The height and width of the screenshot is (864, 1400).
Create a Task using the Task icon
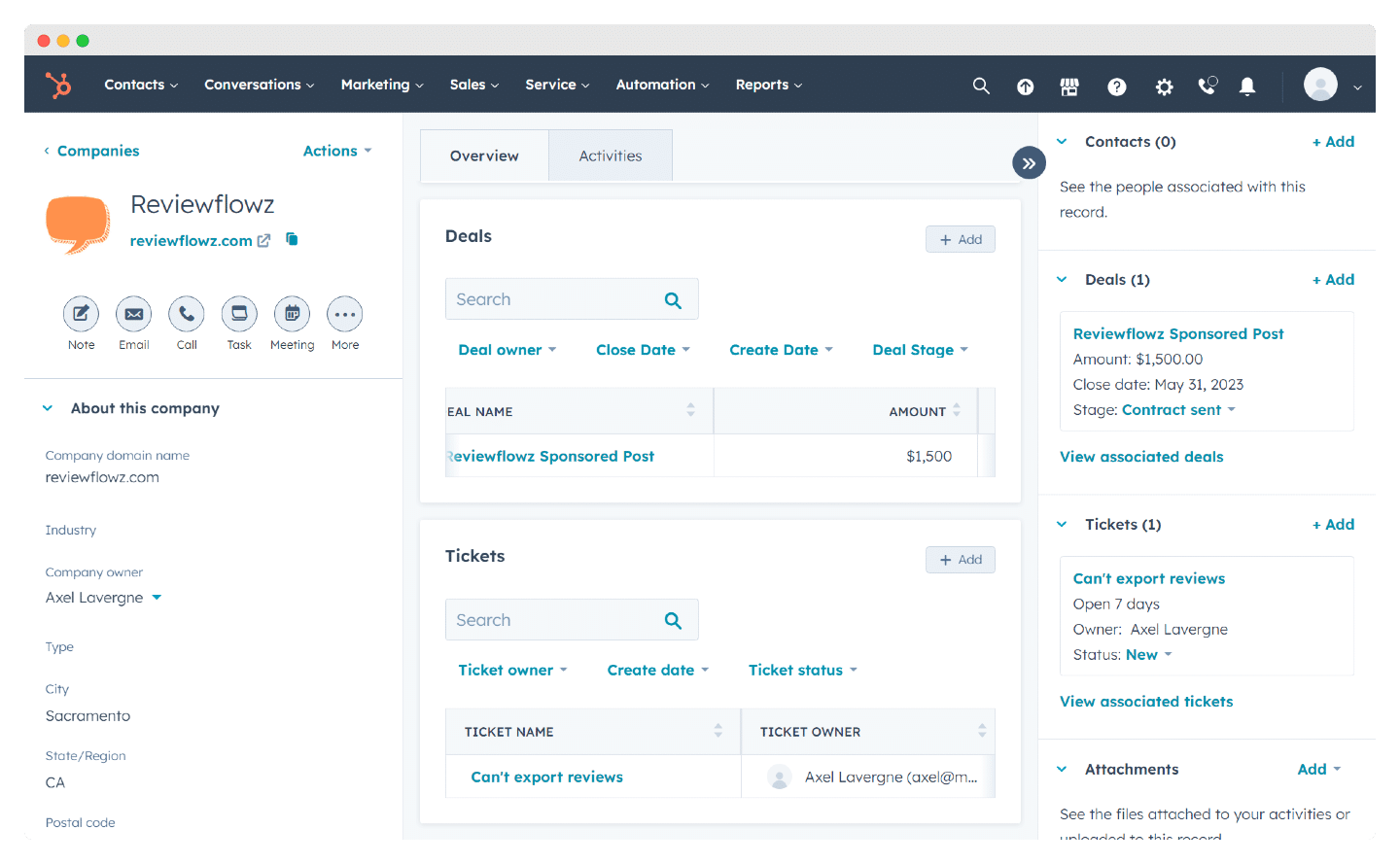[x=239, y=314]
